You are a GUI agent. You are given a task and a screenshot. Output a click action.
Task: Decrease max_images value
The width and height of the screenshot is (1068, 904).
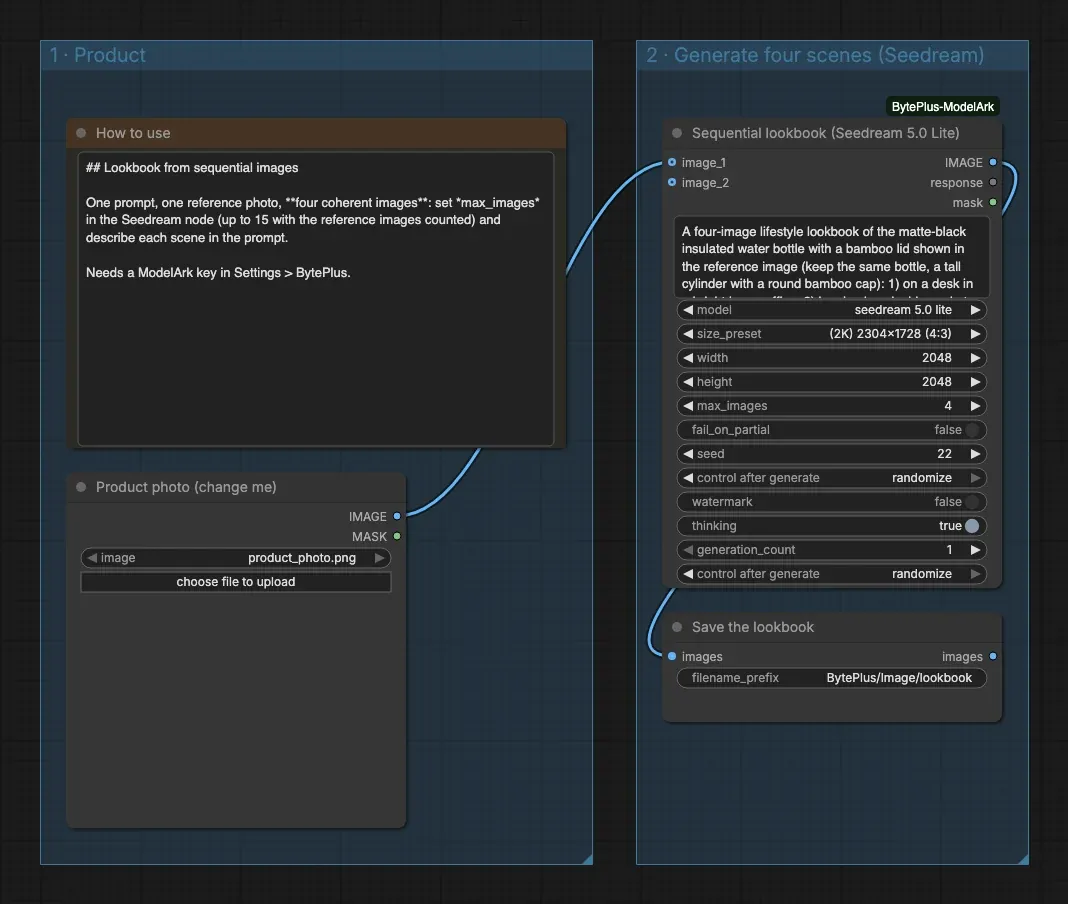pyautogui.click(x=688, y=406)
